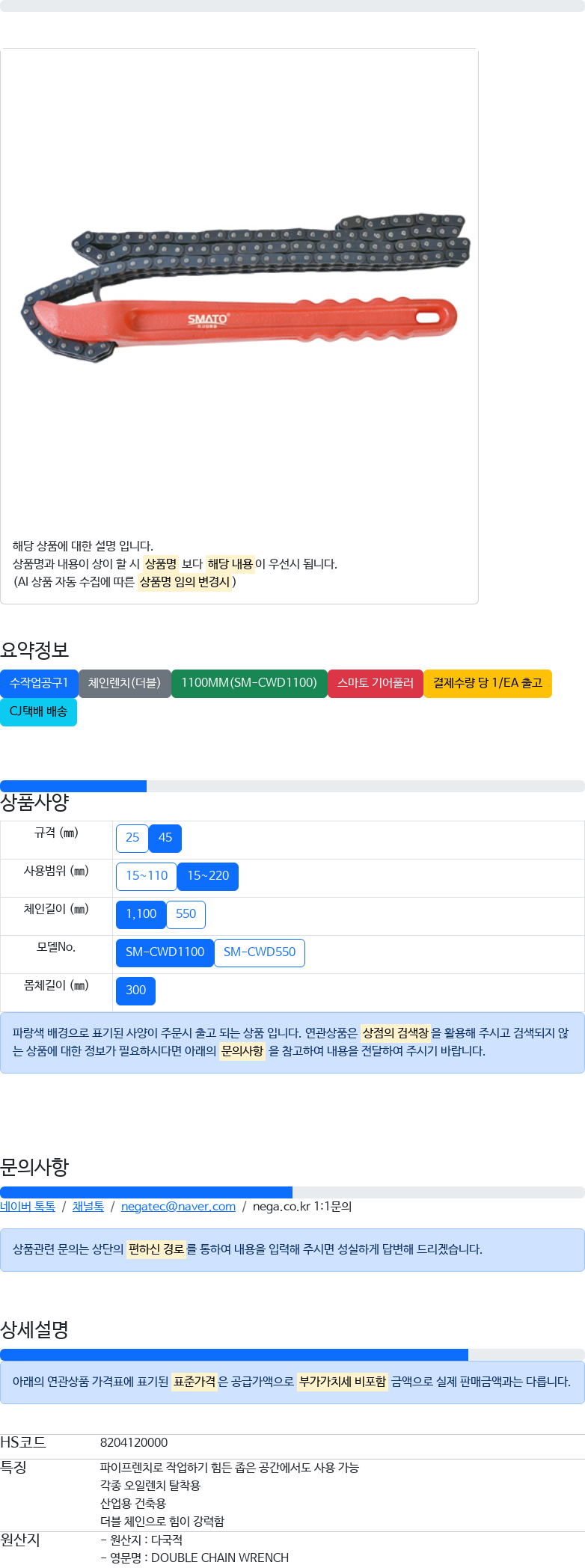Select the 수작업공구1 category tag
Screen dimensions: 585x1568
(x=39, y=684)
